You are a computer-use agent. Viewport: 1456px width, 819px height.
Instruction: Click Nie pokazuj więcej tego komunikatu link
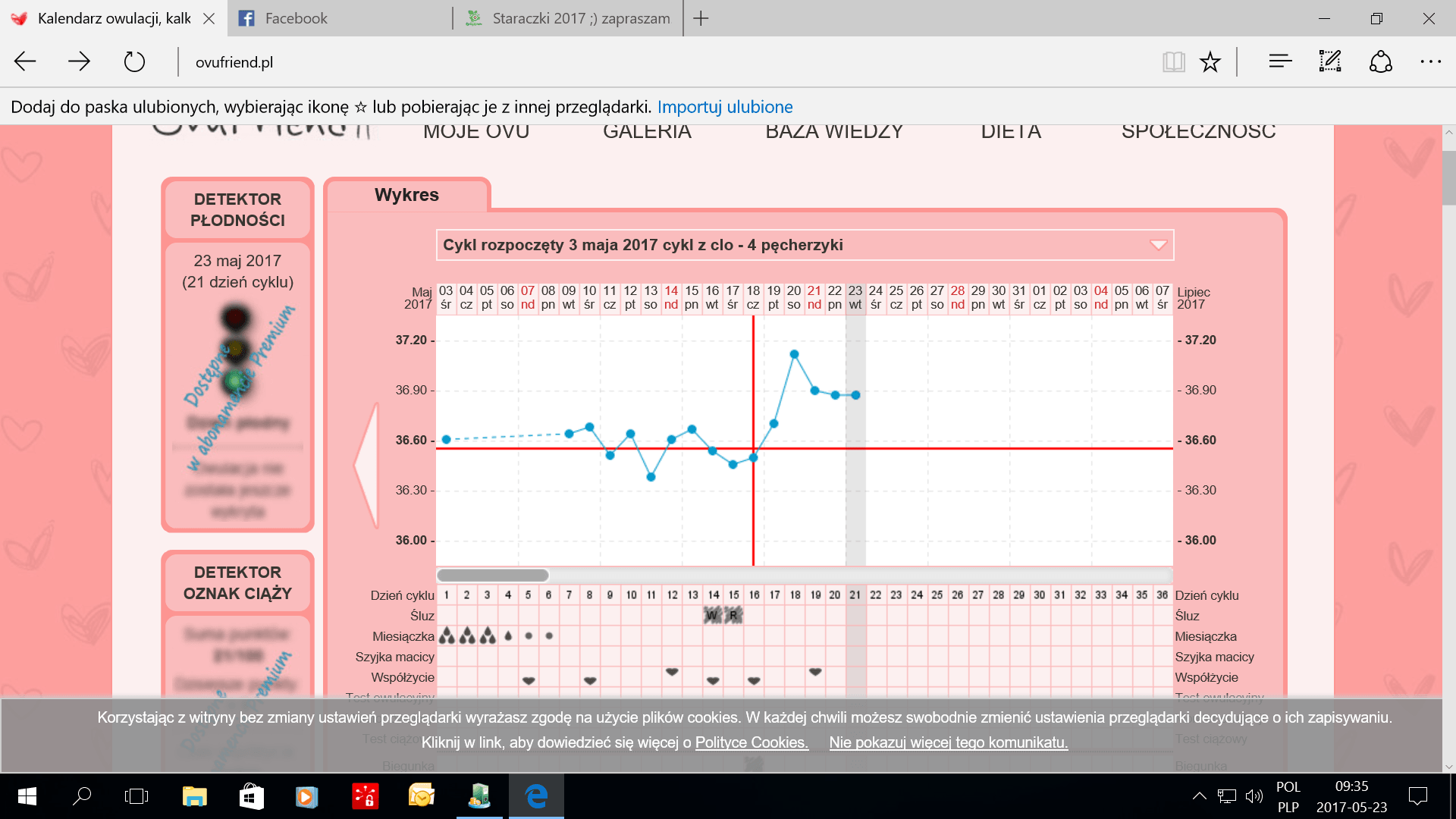coord(948,742)
